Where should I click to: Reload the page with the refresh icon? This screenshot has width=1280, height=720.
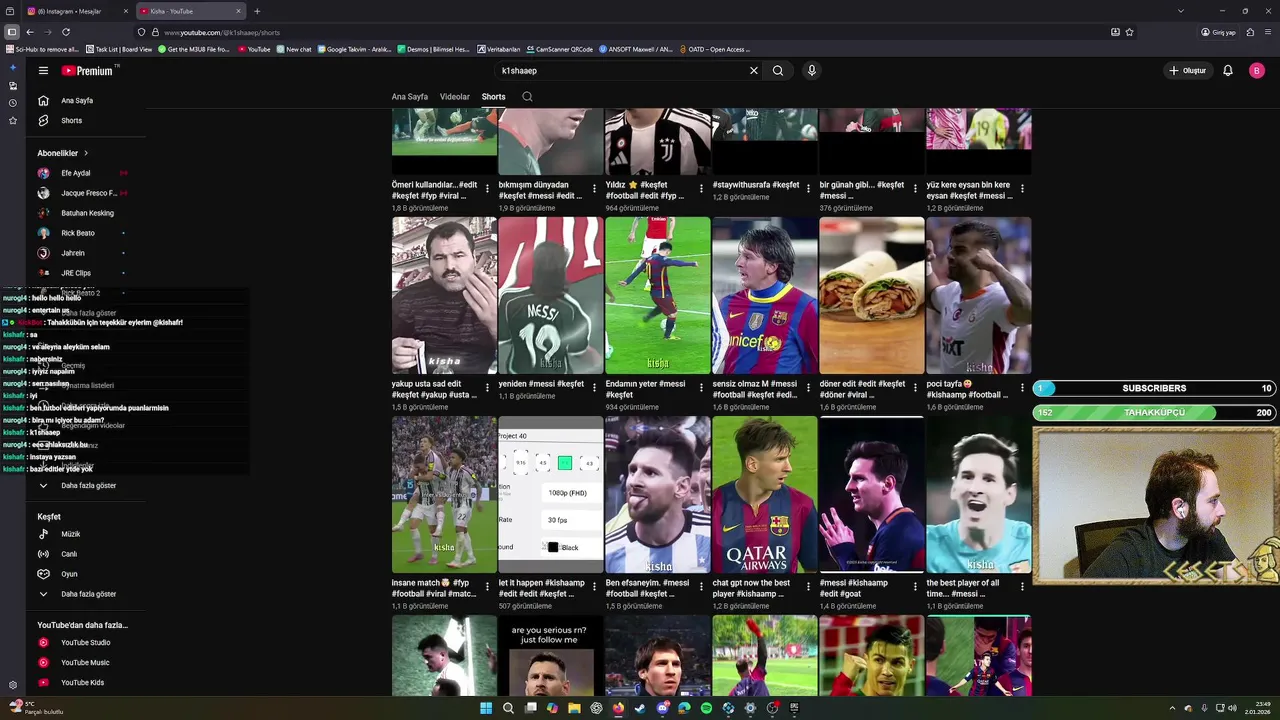point(66,32)
